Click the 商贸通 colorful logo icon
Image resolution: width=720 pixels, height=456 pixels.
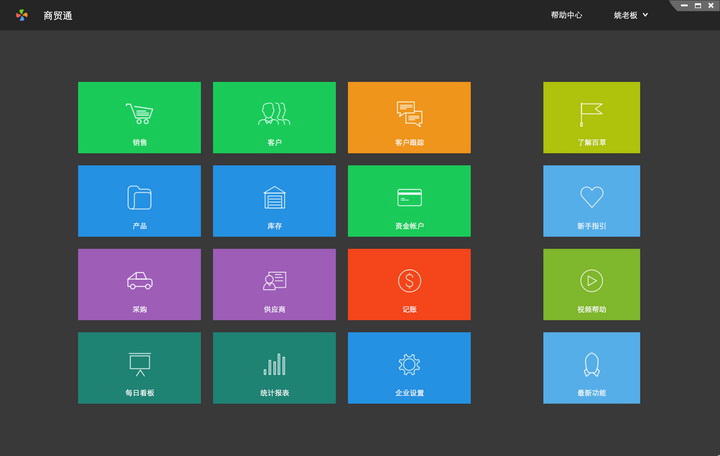(x=22, y=15)
